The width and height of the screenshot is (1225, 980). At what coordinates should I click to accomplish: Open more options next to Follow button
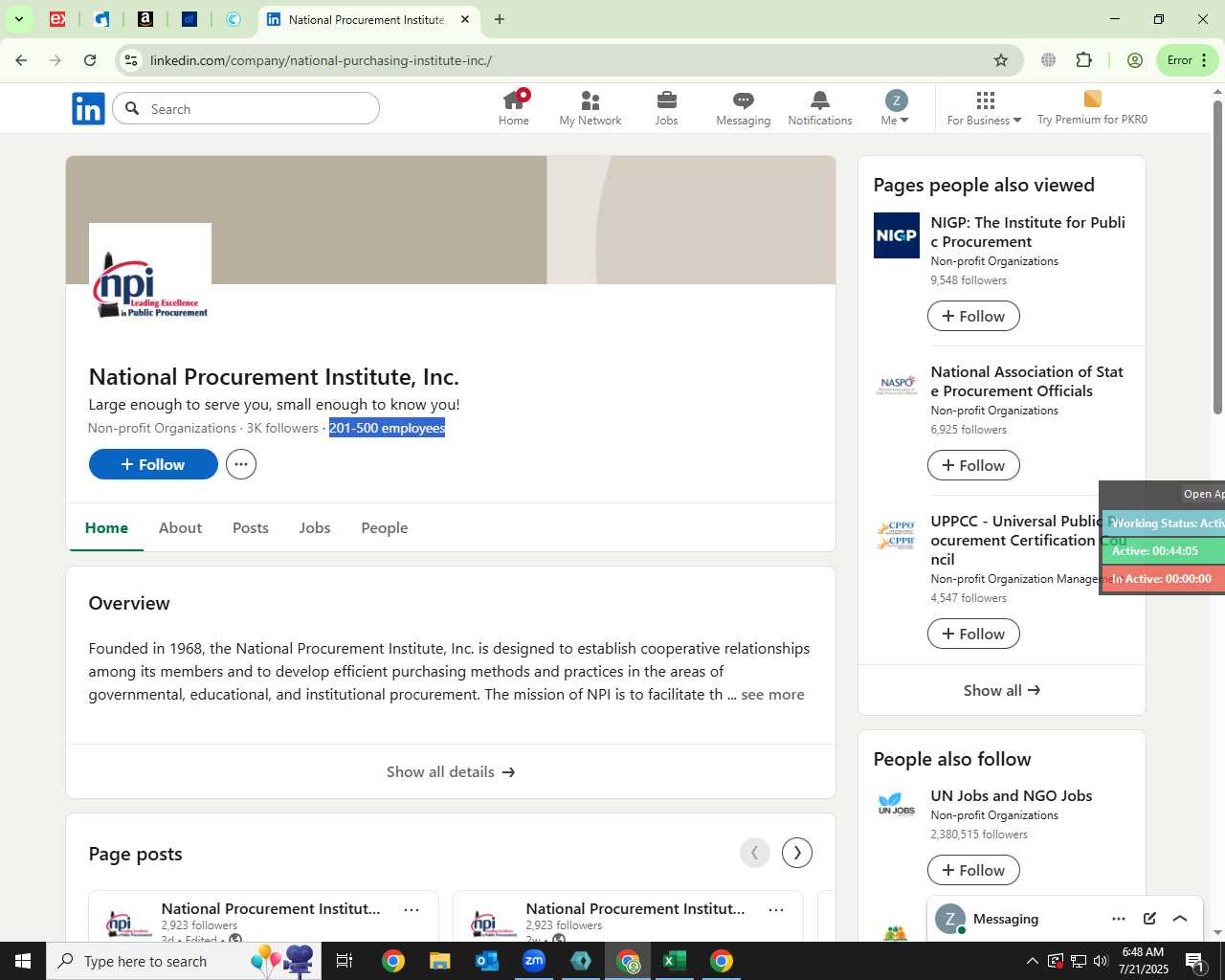[241, 464]
